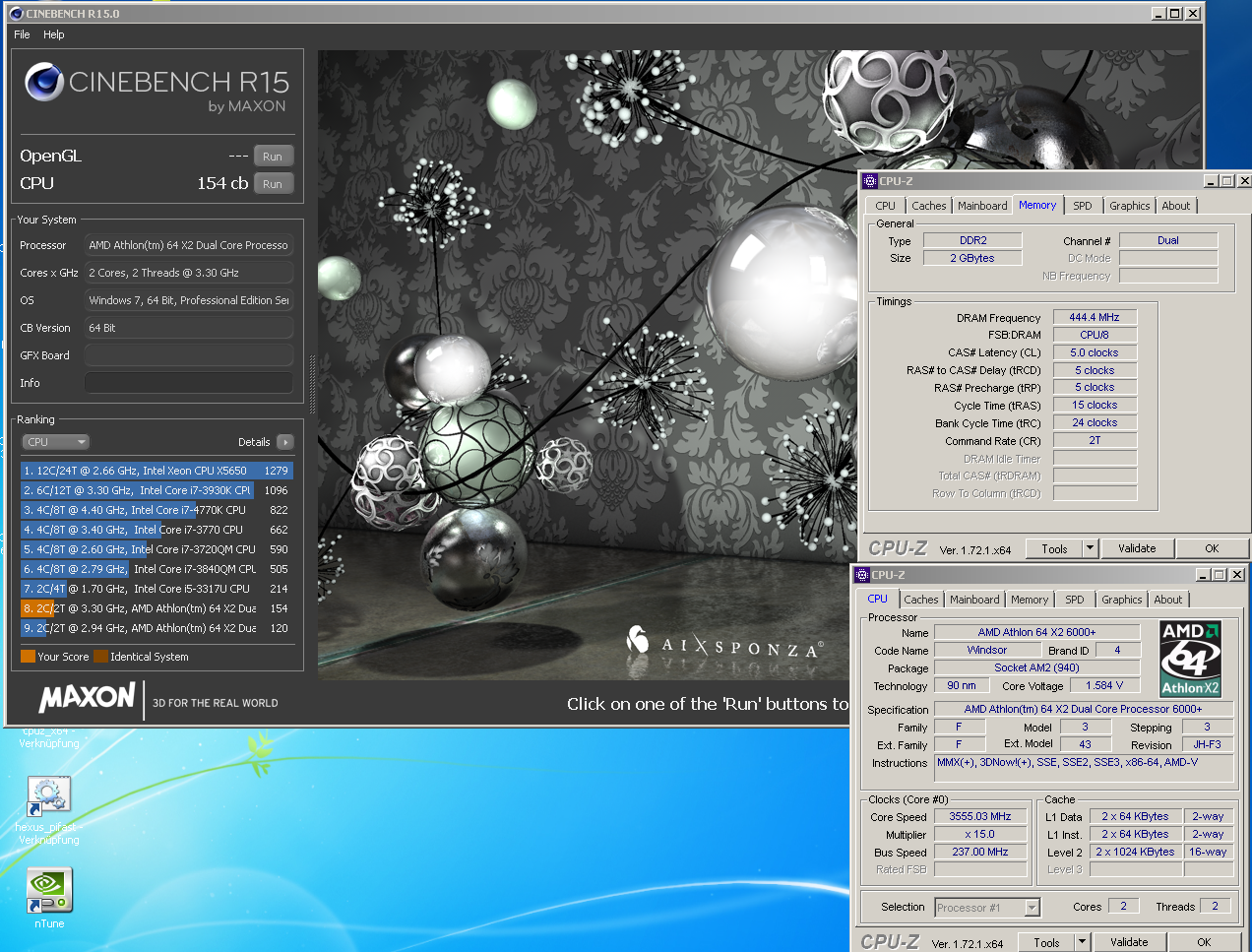This screenshot has width=1252, height=952.
Task: Open About tab in upper CPU-Z
Action: pyautogui.click(x=1176, y=206)
